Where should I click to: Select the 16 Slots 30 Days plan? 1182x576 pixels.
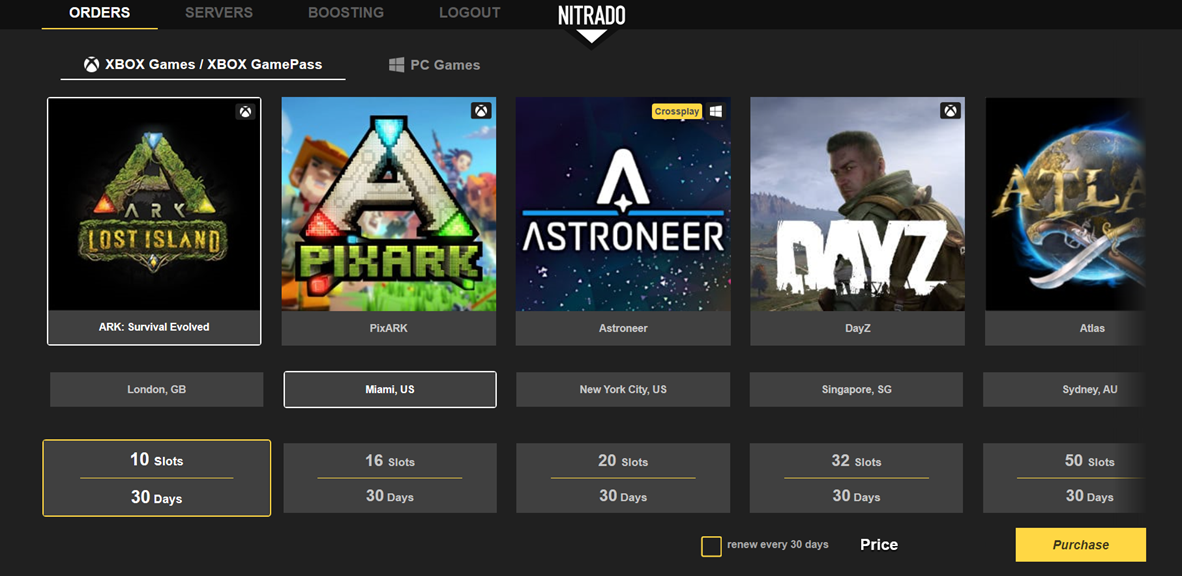389,478
